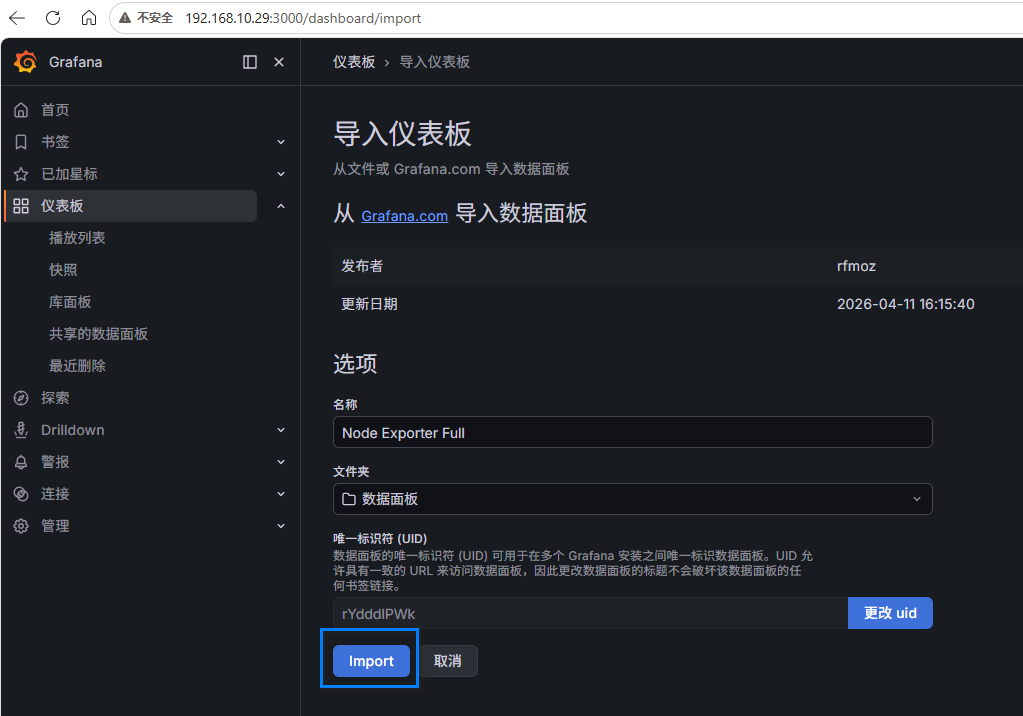Image resolution: width=1023 pixels, height=716 pixels.
Task: Click the not-secure warning icon in address bar
Action: click(125, 18)
